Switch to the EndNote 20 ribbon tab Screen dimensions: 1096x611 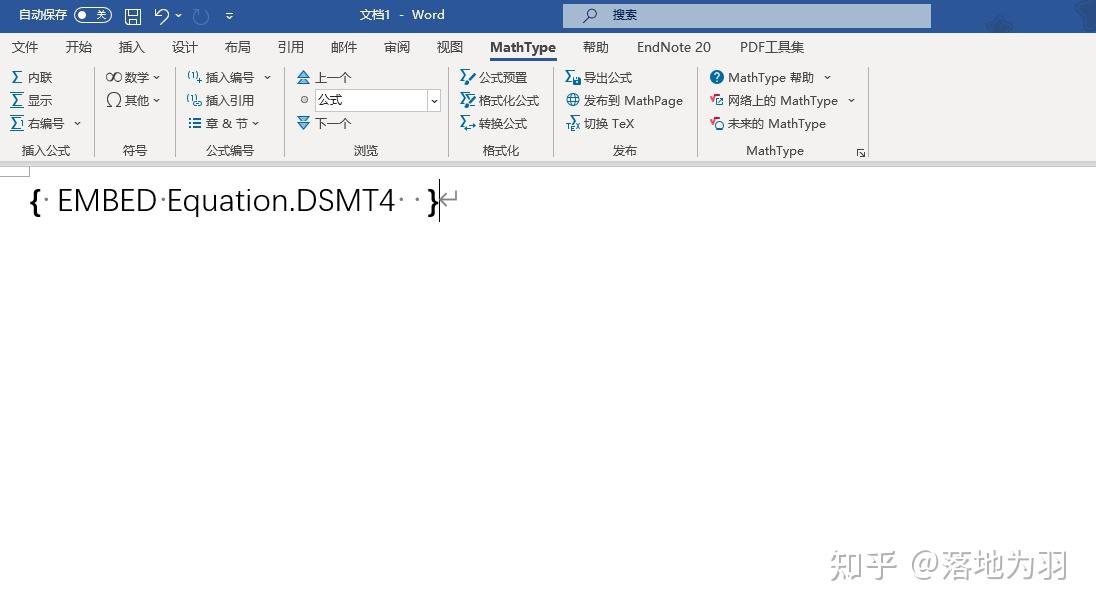pos(673,47)
